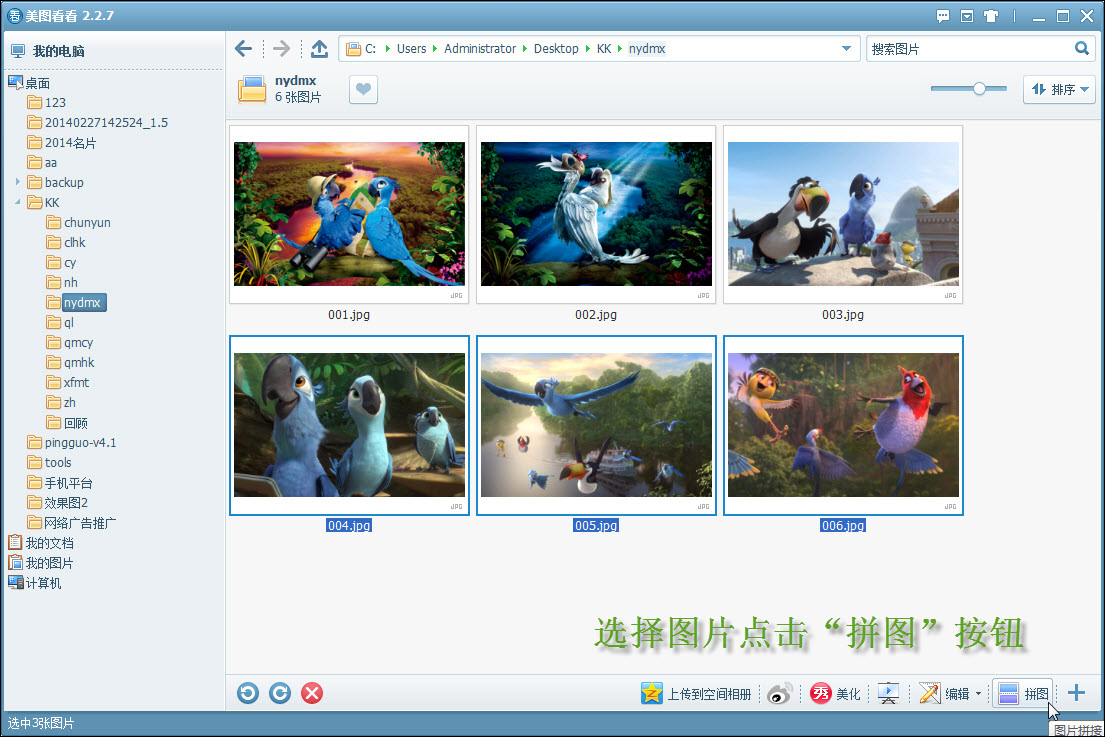
Task: Click the 搜索图片 search field
Action: (969, 49)
